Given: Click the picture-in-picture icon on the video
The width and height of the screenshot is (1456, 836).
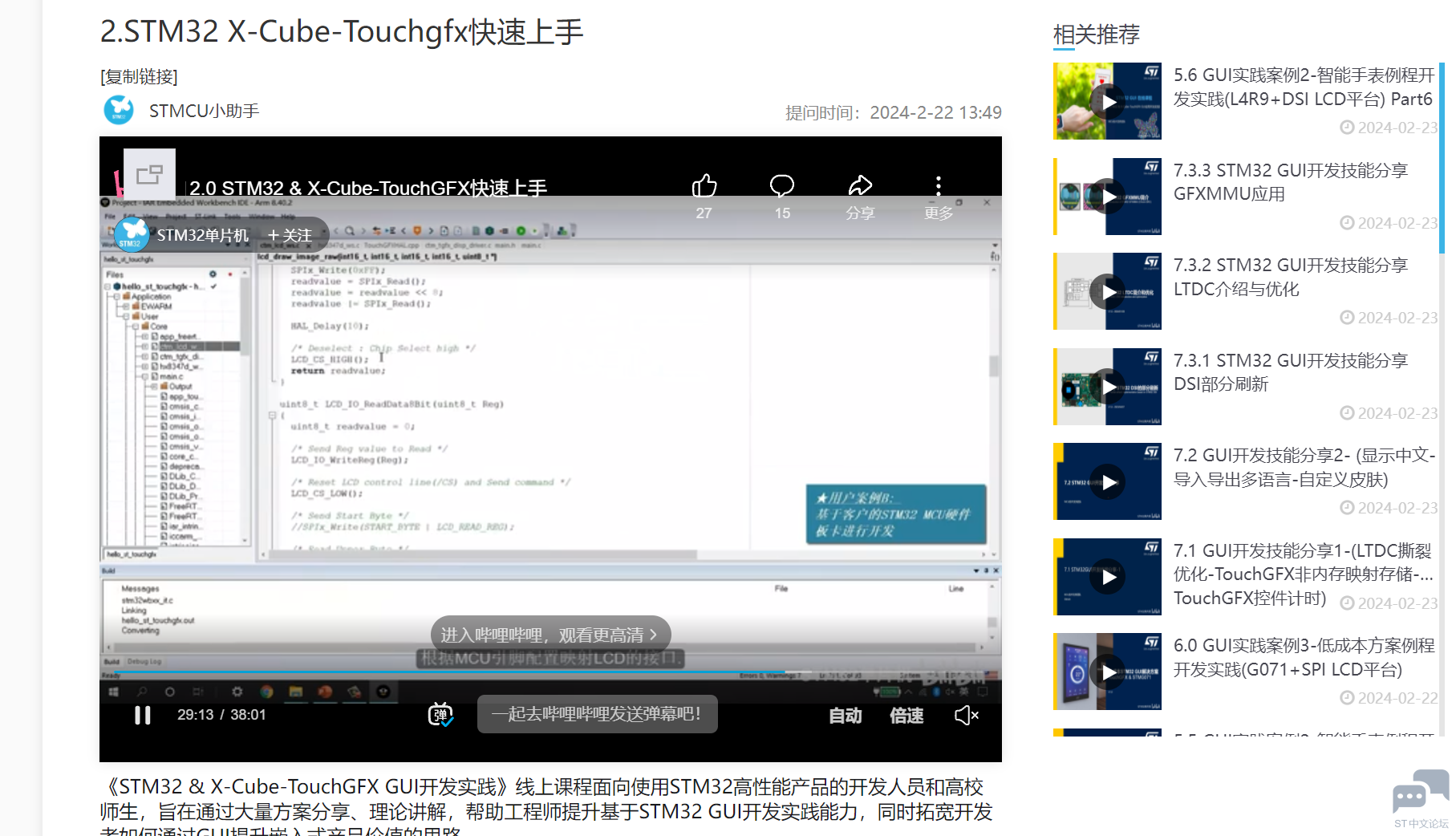Looking at the screenshot, I should 149,174.
